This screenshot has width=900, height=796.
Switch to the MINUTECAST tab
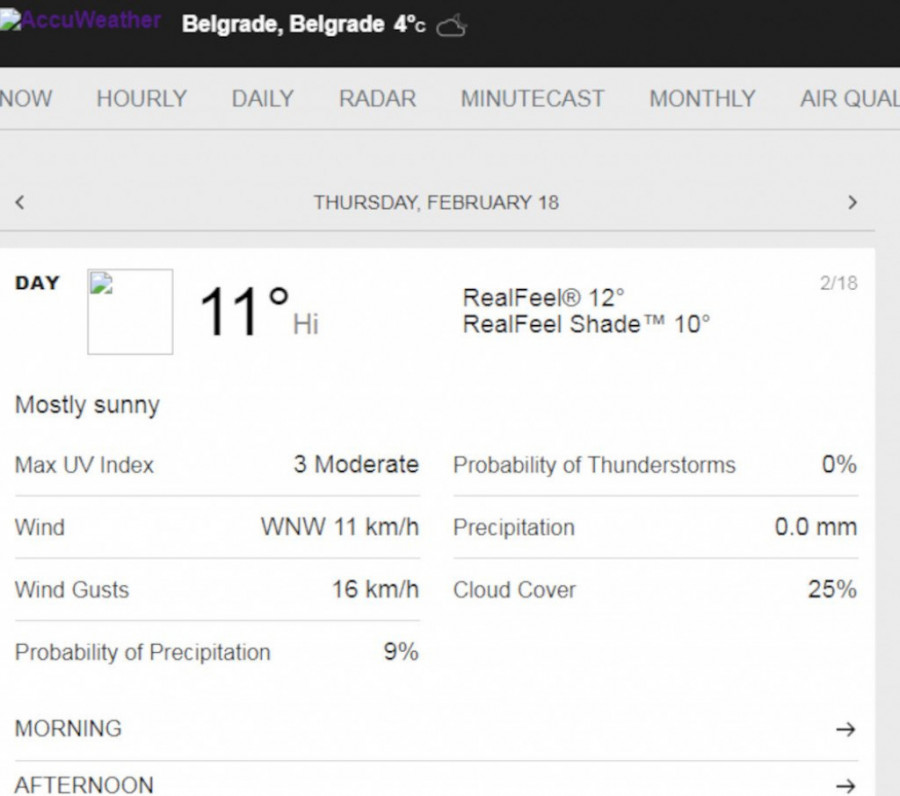click(532, 99)
